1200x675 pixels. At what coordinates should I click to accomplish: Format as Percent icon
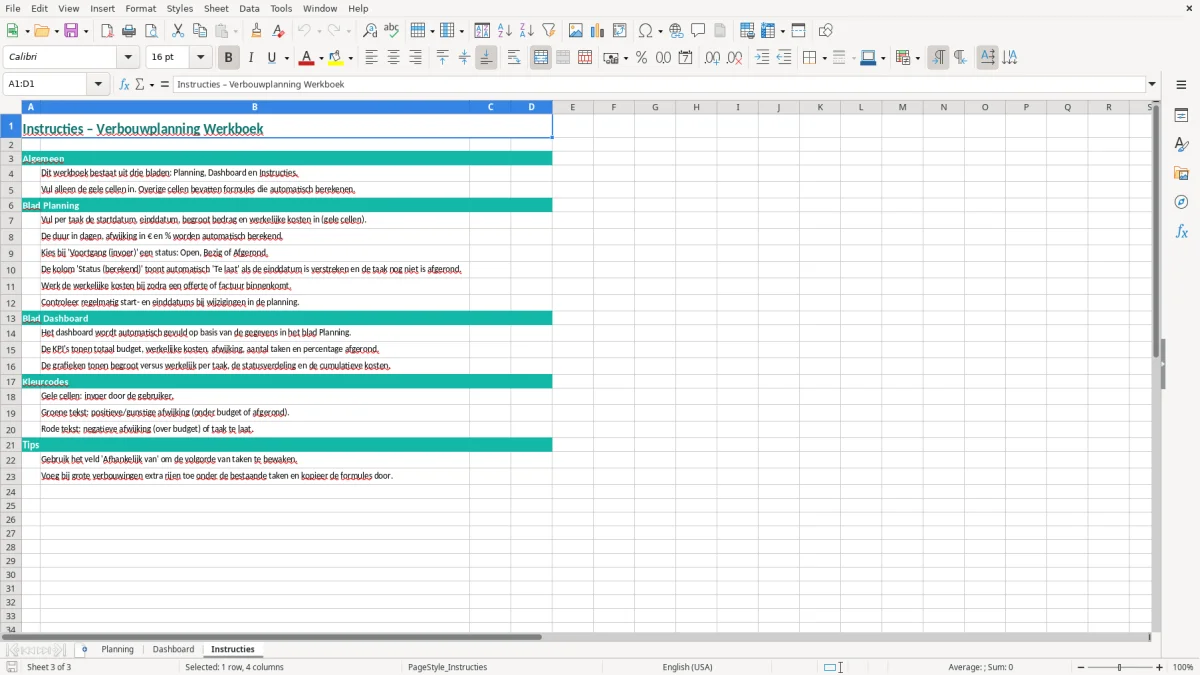click(641, 58)
